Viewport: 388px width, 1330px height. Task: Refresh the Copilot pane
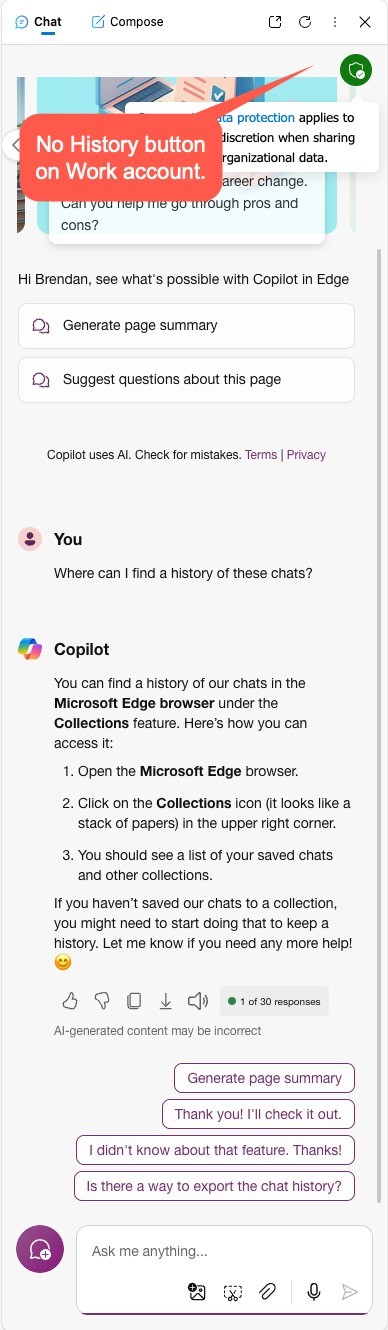click(305, 21)
